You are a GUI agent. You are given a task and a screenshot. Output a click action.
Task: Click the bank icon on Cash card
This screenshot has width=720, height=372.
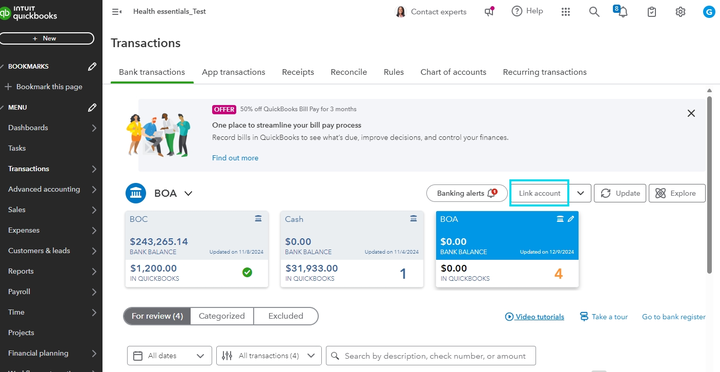point(414,219)
